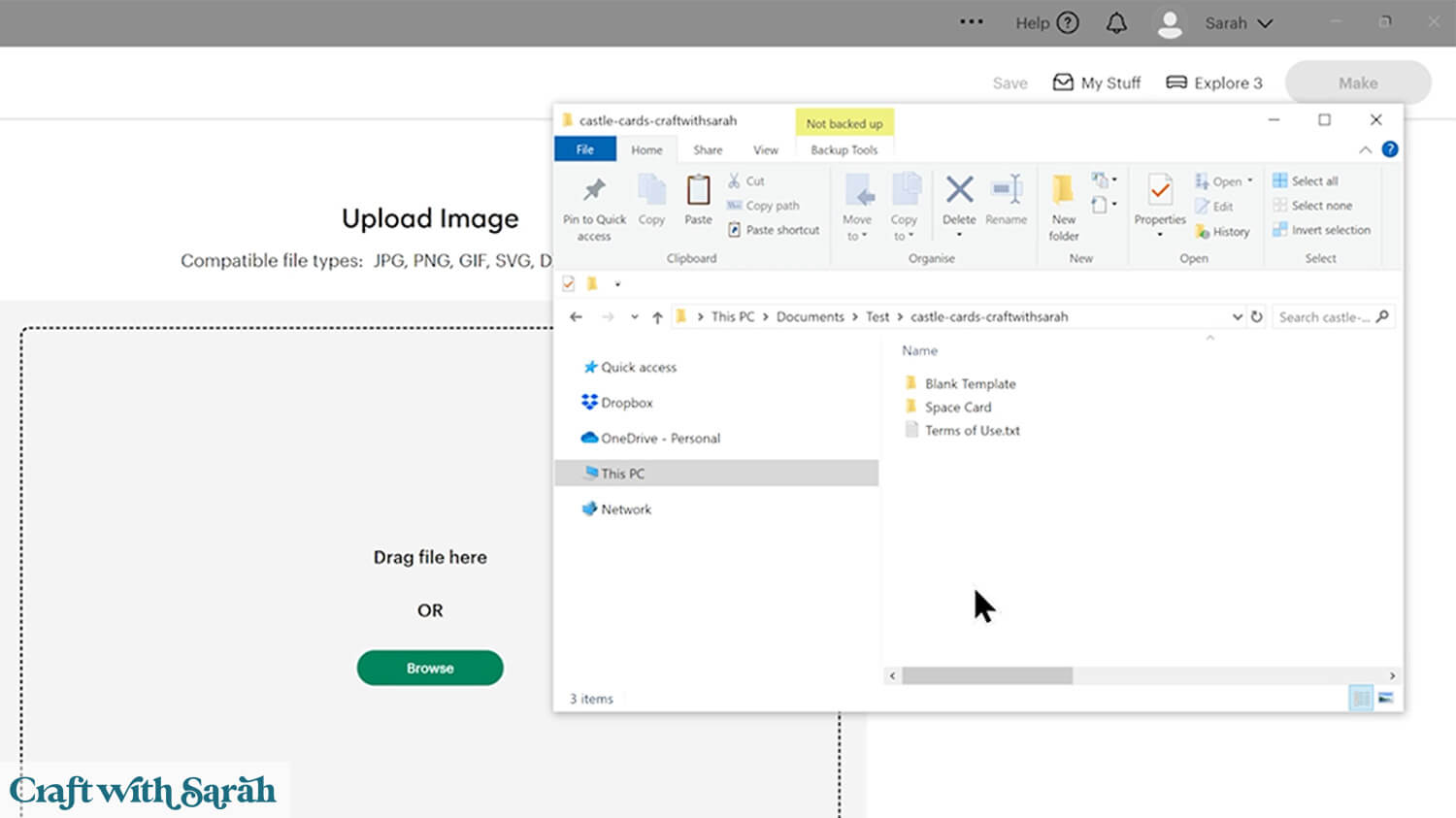This screenshot has width=1456, height=818.
Task: Click the green Browse button
Action: click(x=430, y=668)
